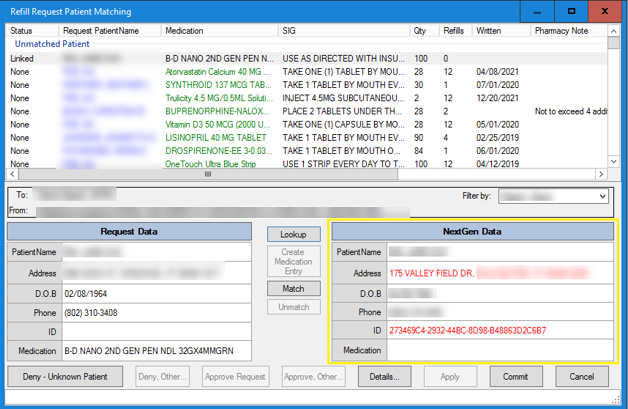Screen dimensions: 628x409
Task: Click written date 12/20/2021
Action: coord(497,98)
